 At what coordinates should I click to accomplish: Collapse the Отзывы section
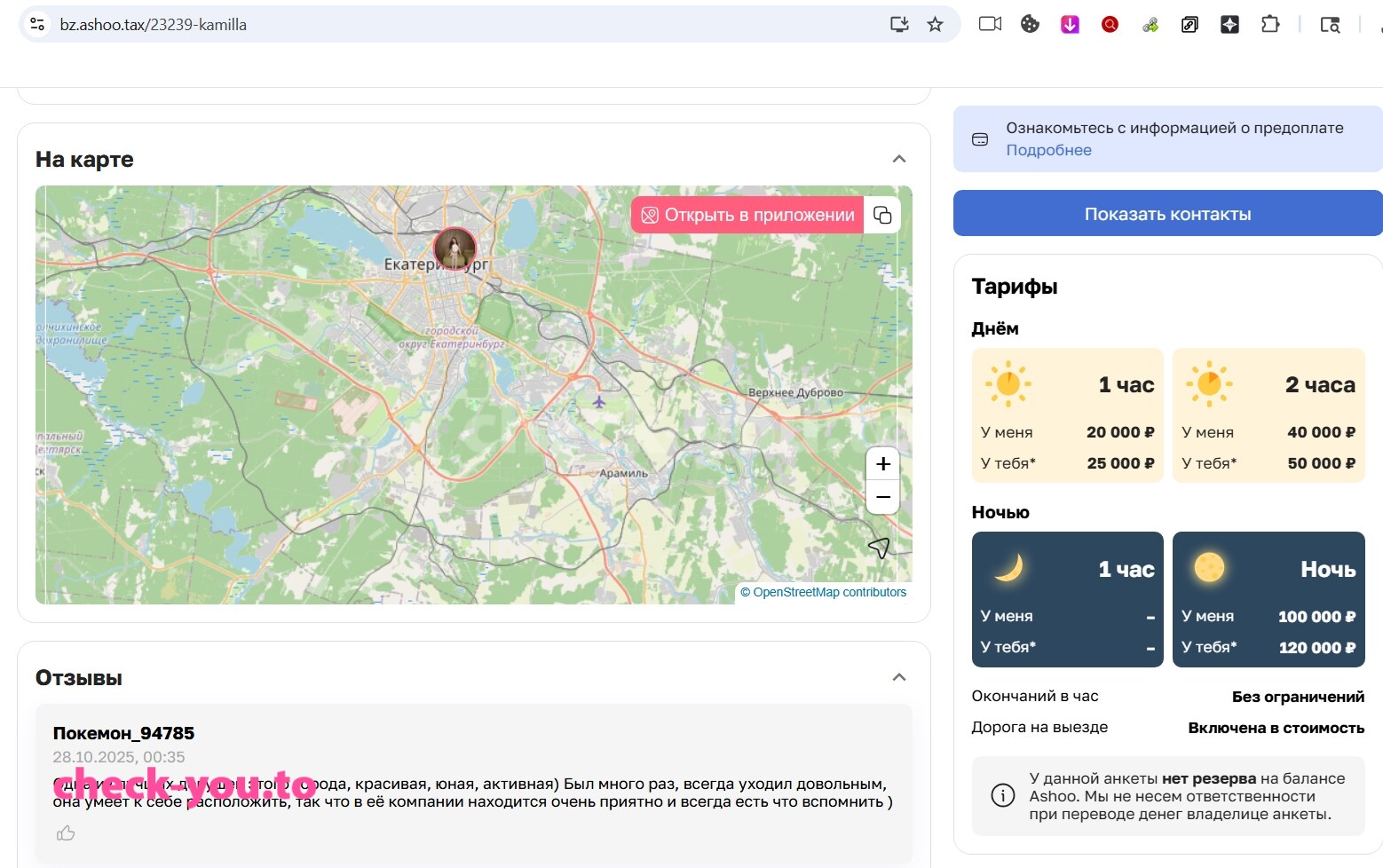coord(899,677)
